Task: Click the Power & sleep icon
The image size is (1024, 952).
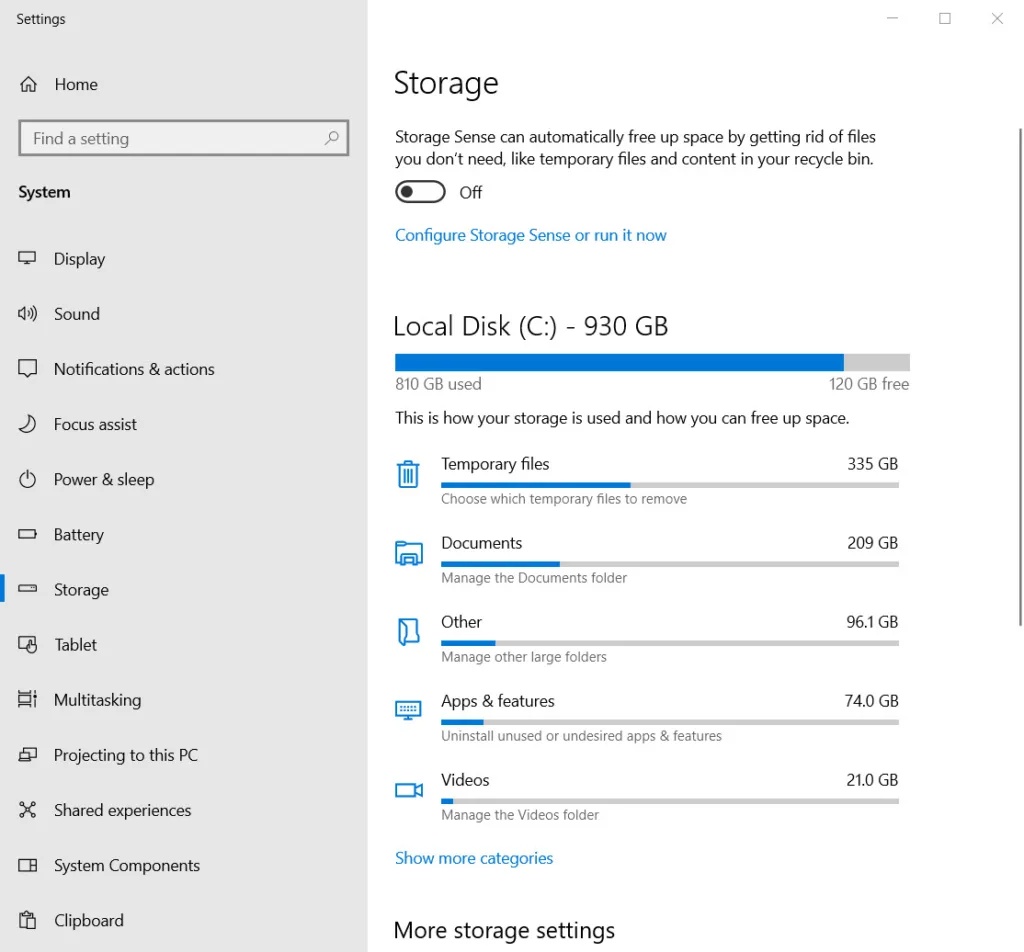Action: [27, 479]
